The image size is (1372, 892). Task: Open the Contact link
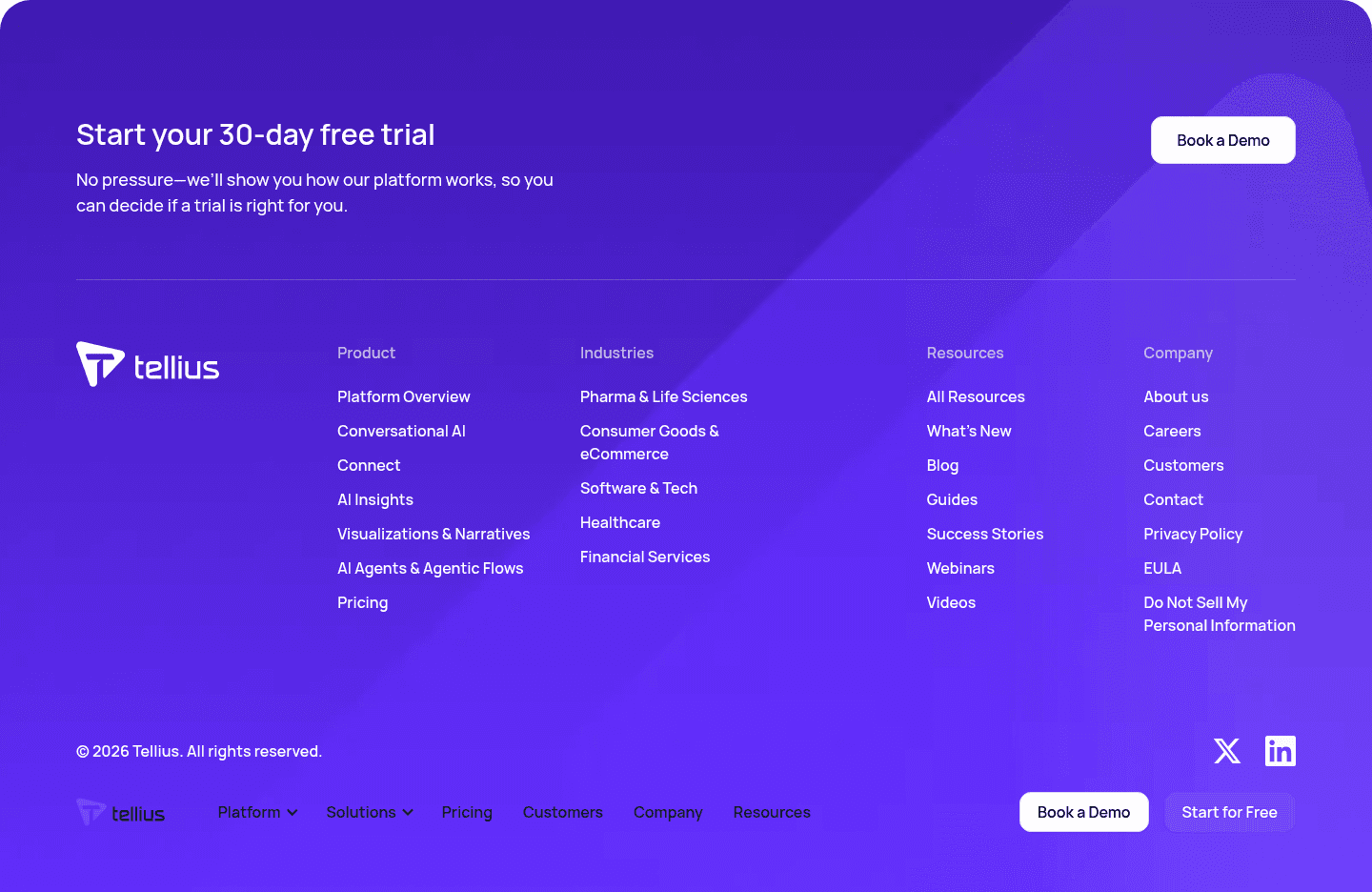[x=1173, y=499]
